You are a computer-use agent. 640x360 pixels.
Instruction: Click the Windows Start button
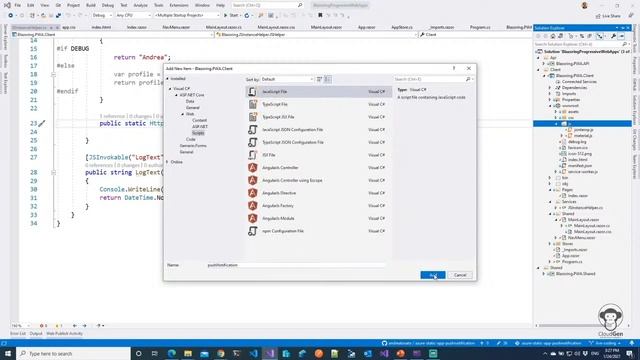pos(8,353)
